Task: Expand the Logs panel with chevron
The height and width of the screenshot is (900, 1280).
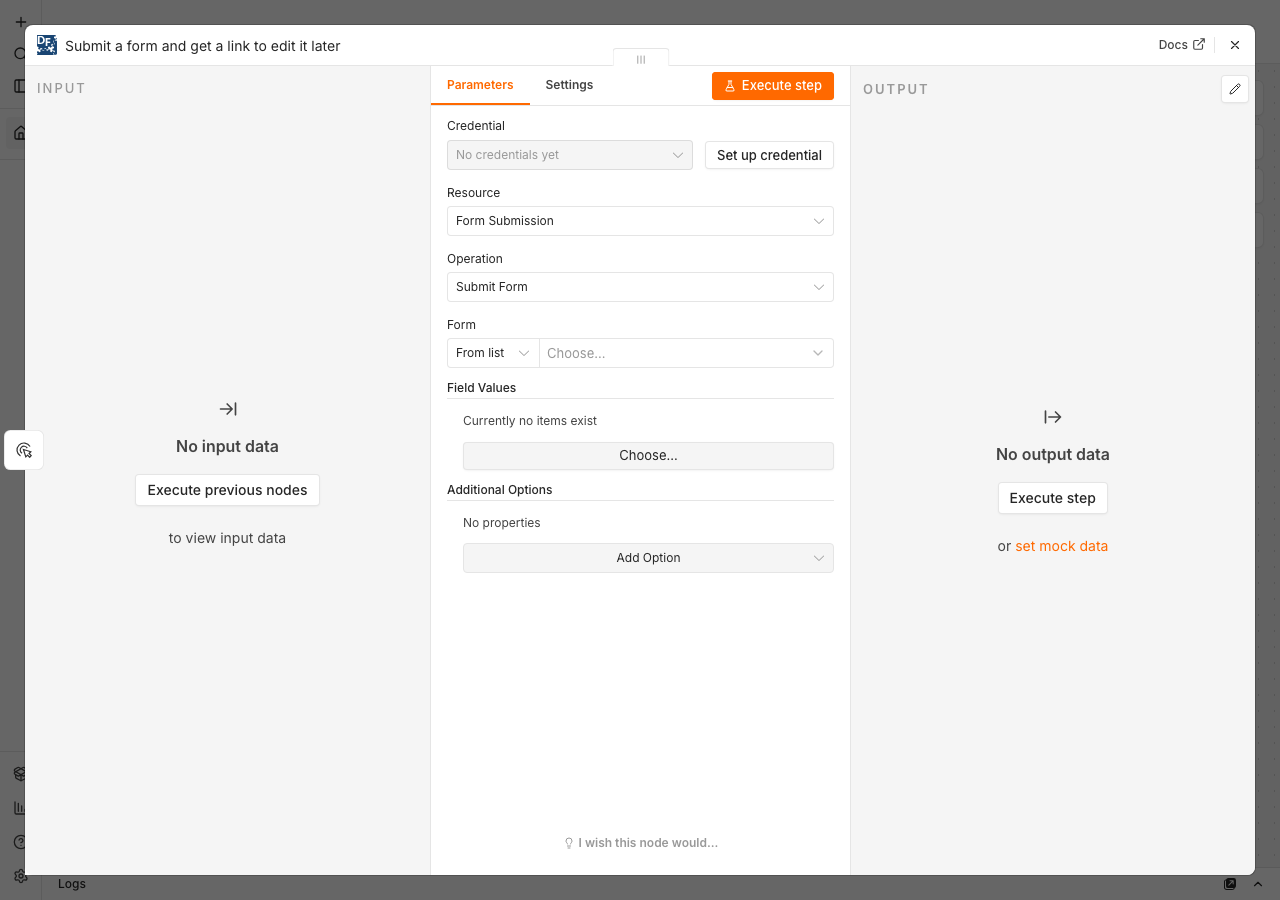Action: pyautogui.click(x=1258, y=884)
